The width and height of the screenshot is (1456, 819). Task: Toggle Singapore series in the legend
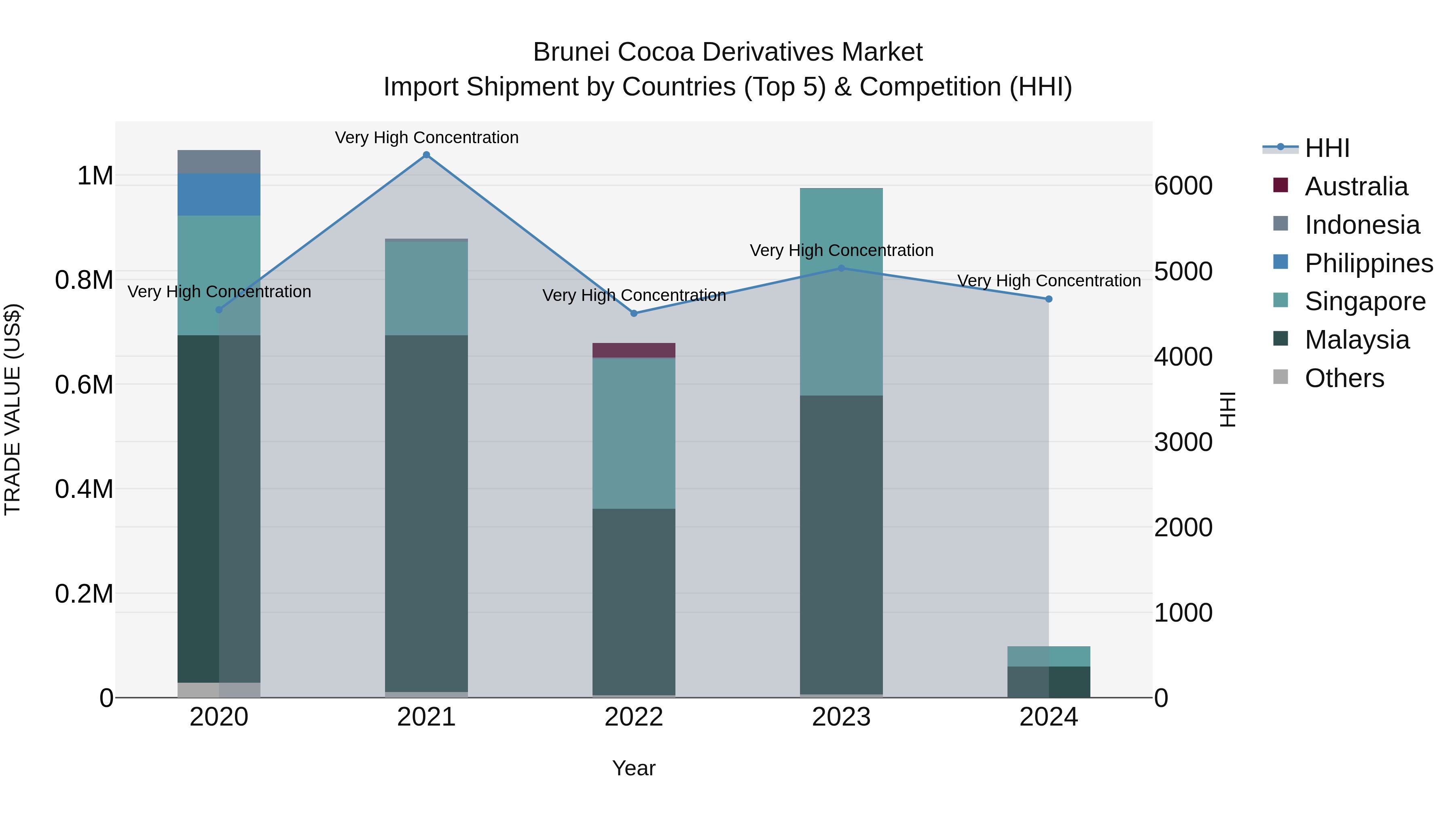coord(1349,301)
